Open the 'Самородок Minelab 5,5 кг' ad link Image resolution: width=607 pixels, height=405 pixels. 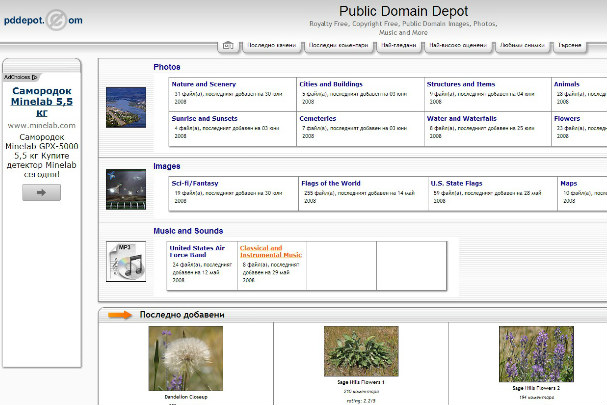[x=42, y=102]
